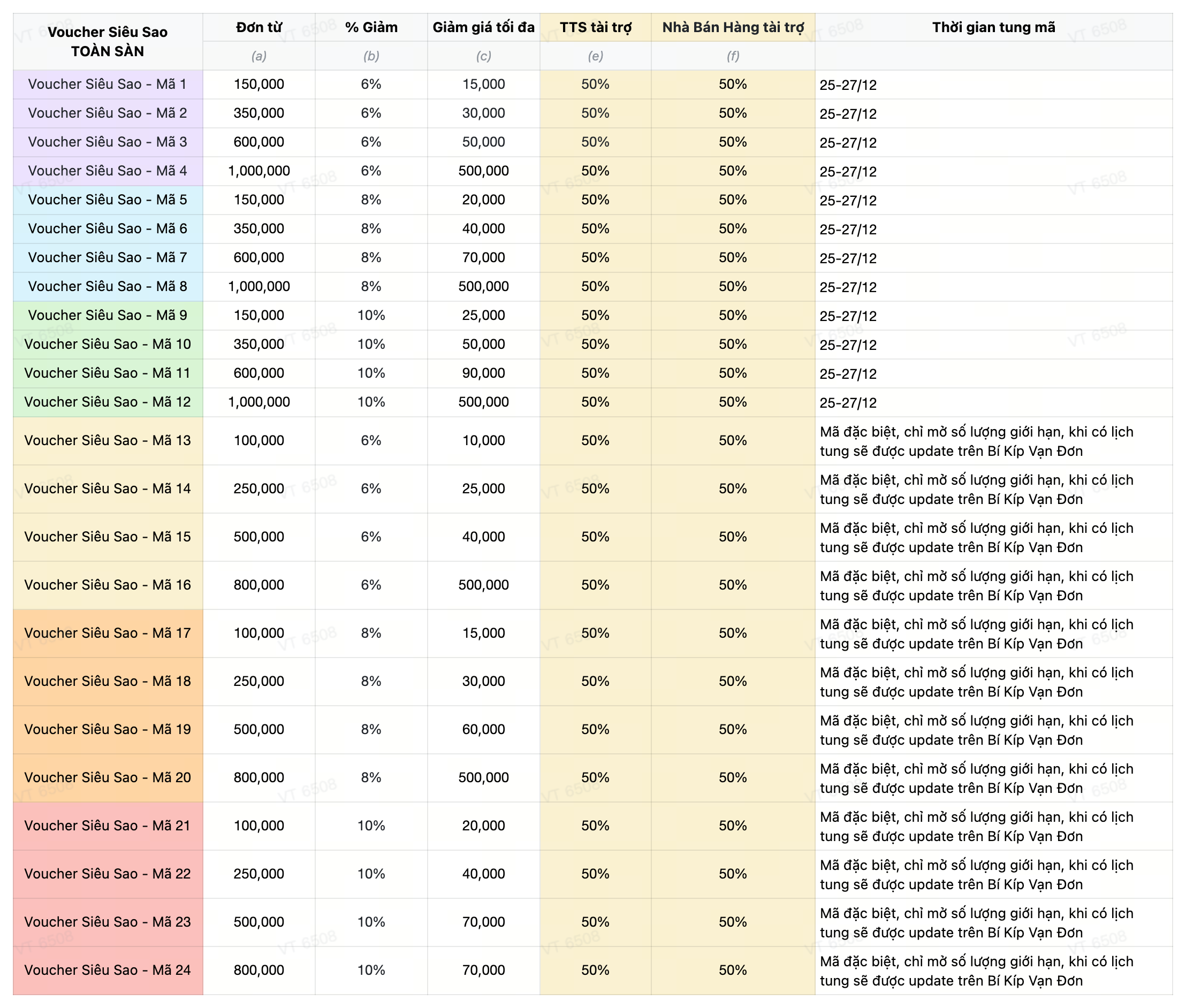This screenshot has width=1186, height=1008.
Task: Click the 'Voucher Siêu Sao - Mã 17' orange cell
Action: click(x=108, y=632)
